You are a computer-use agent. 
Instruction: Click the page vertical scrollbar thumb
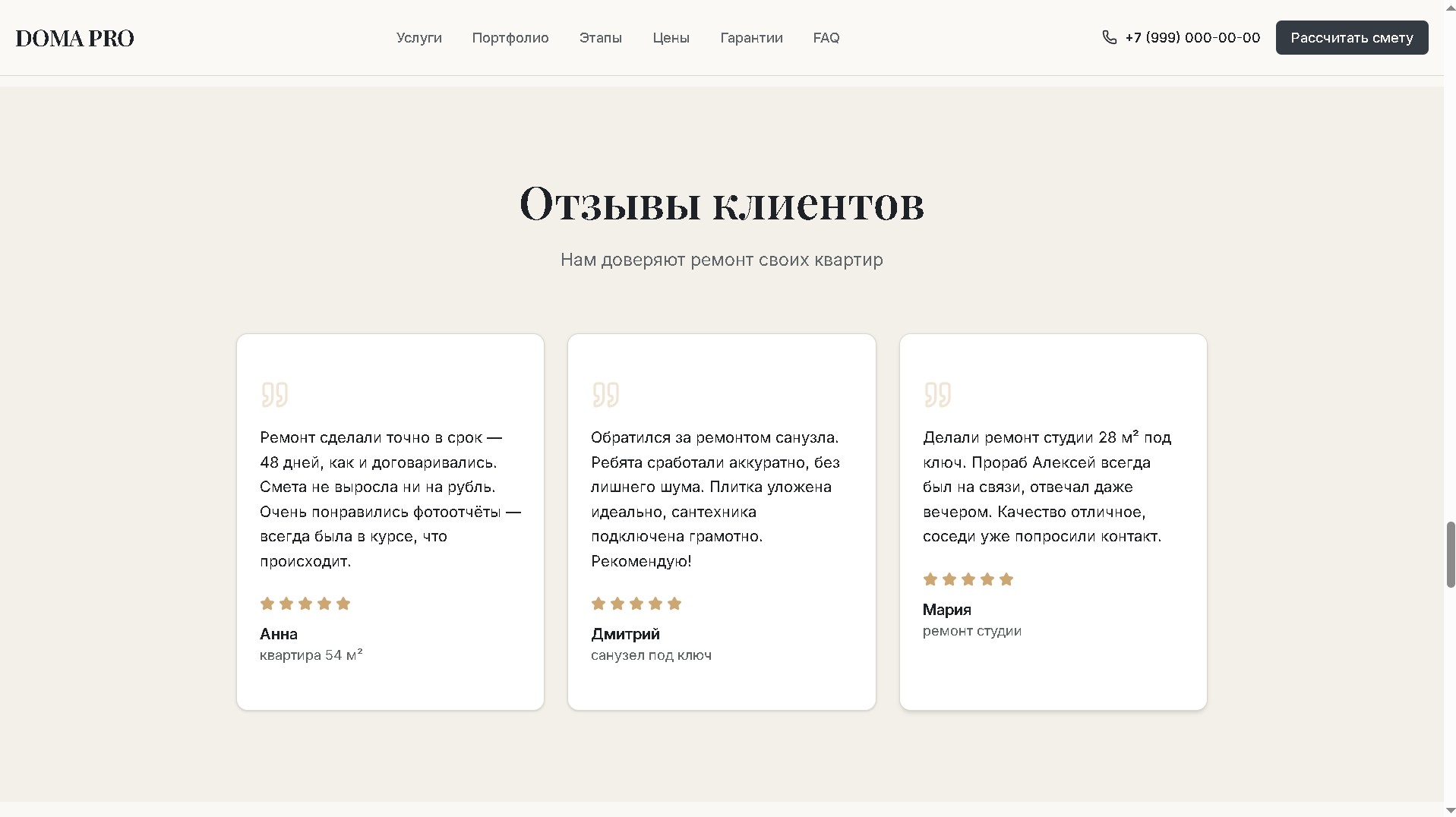(x=1450, y=554)
